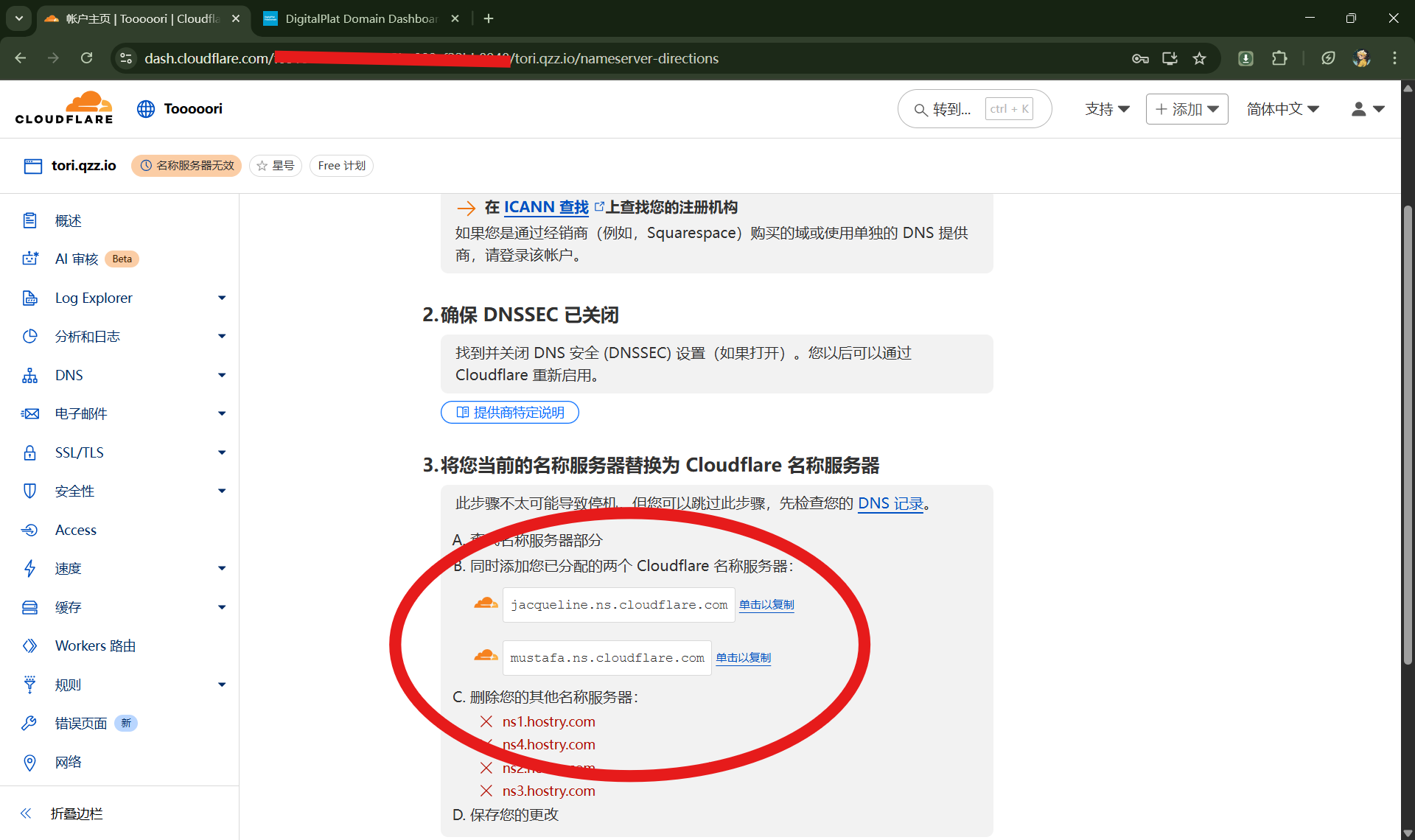Open the 支持 support dropdown
1415x840 pixels.
(x=1107, y=109)
